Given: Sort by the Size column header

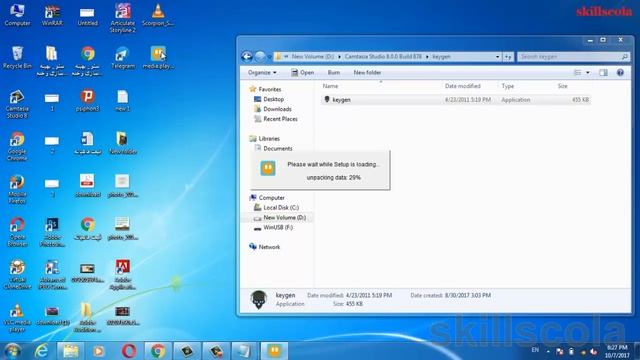Looking at the screenshot, I should point(562,86).
